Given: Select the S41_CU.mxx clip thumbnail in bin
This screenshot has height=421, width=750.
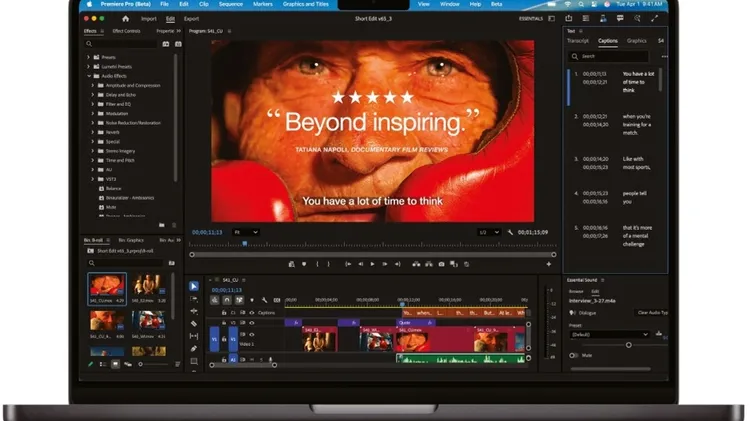Looking at the screenshot, I should coord(107,286).
